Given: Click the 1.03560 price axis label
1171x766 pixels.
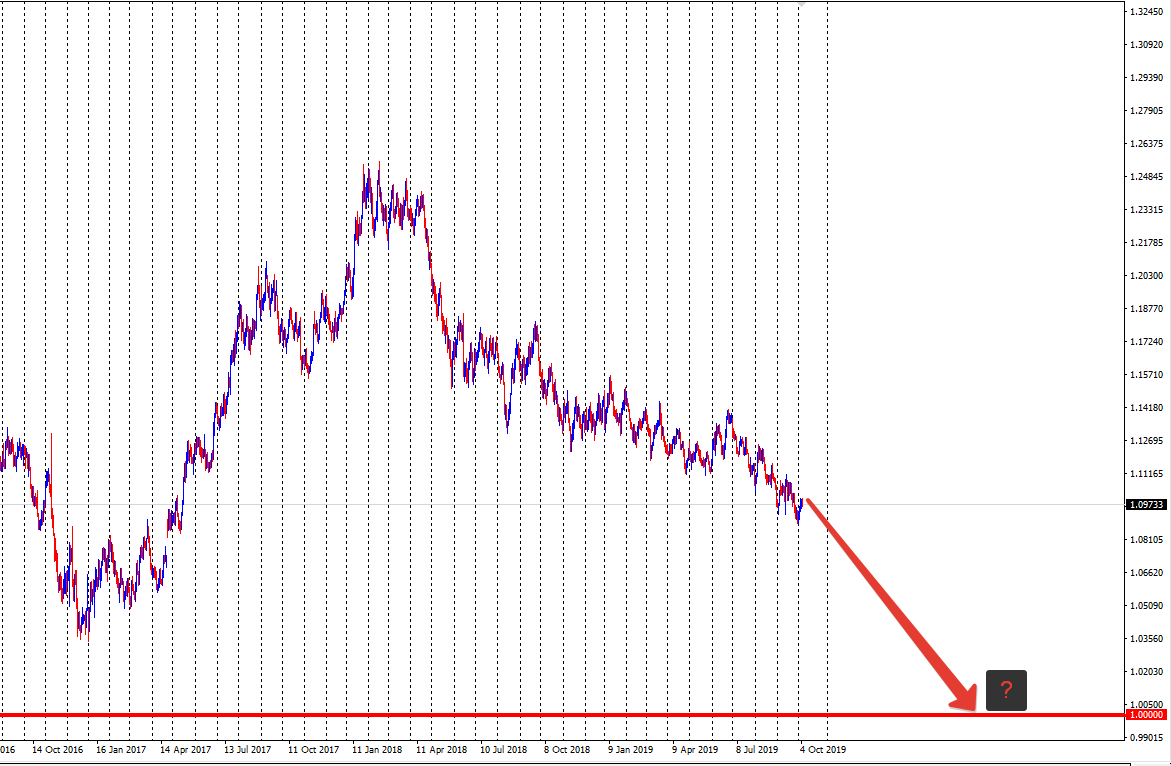Looking at the screenshot, I should (1146, 638).
